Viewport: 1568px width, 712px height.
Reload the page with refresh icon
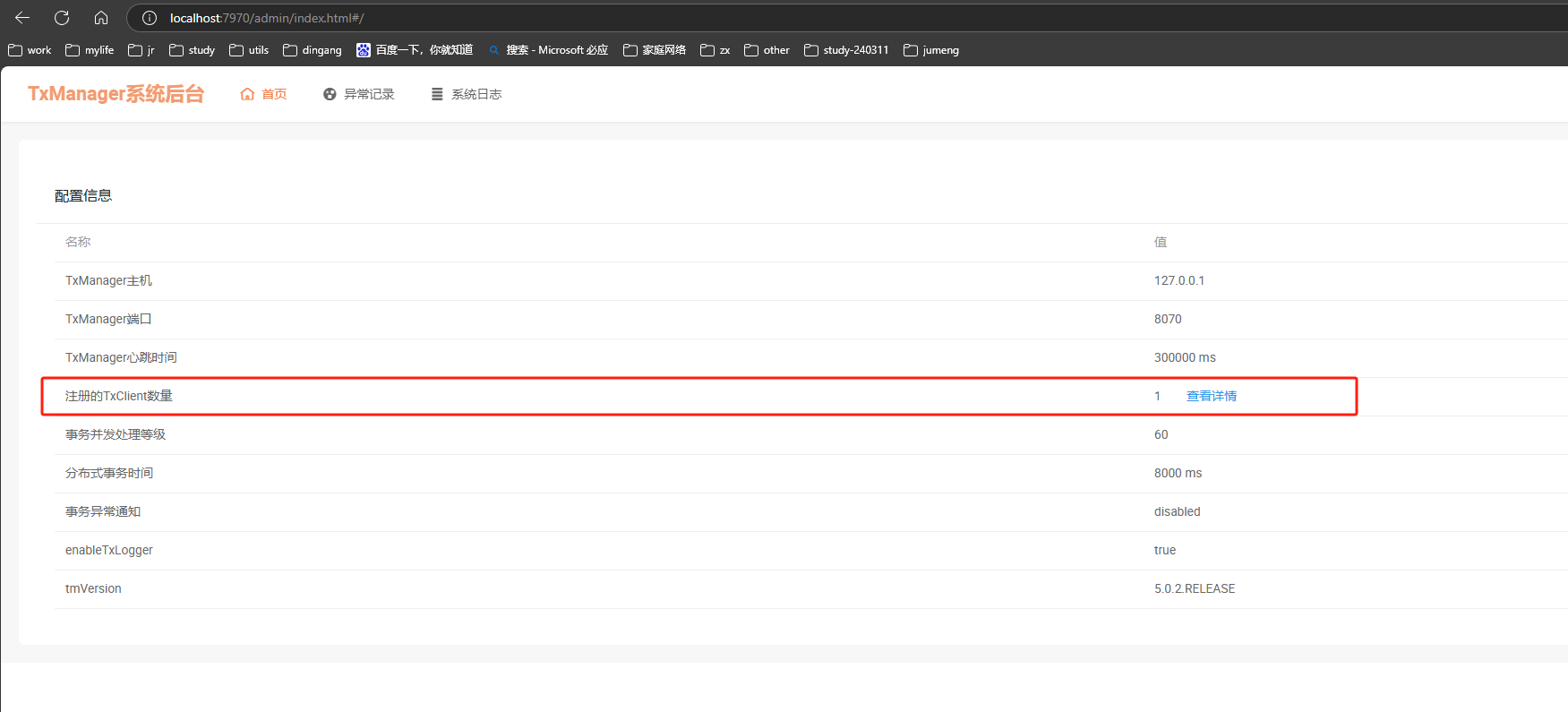[62, 18]
